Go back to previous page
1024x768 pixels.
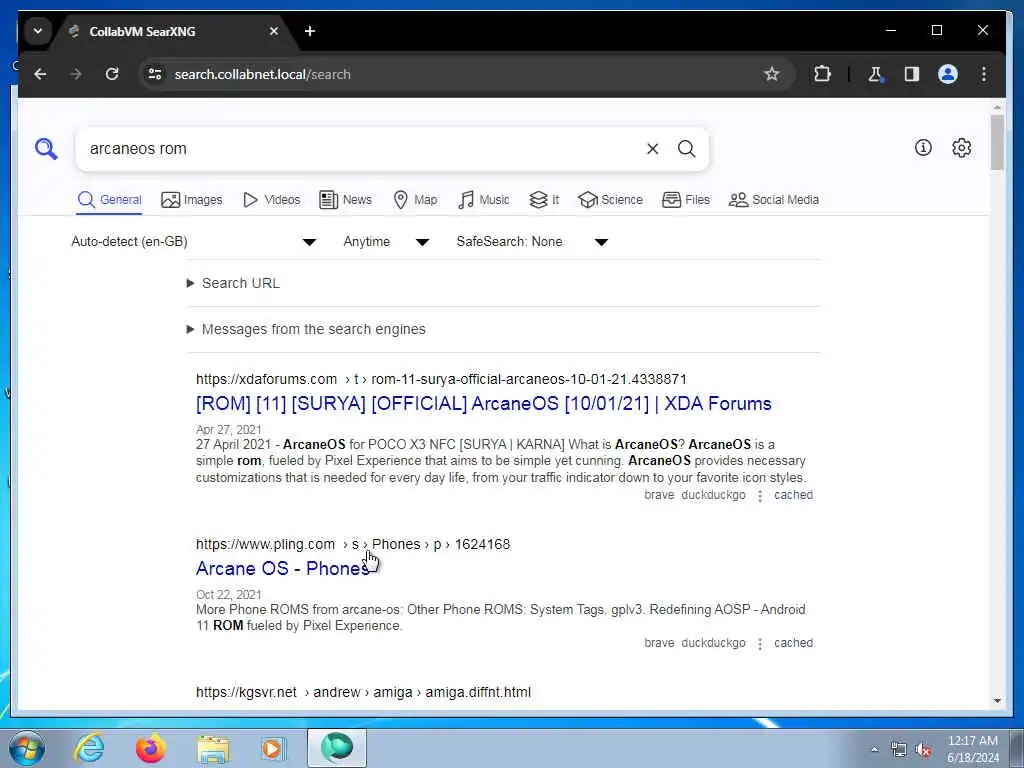point(40,74)
